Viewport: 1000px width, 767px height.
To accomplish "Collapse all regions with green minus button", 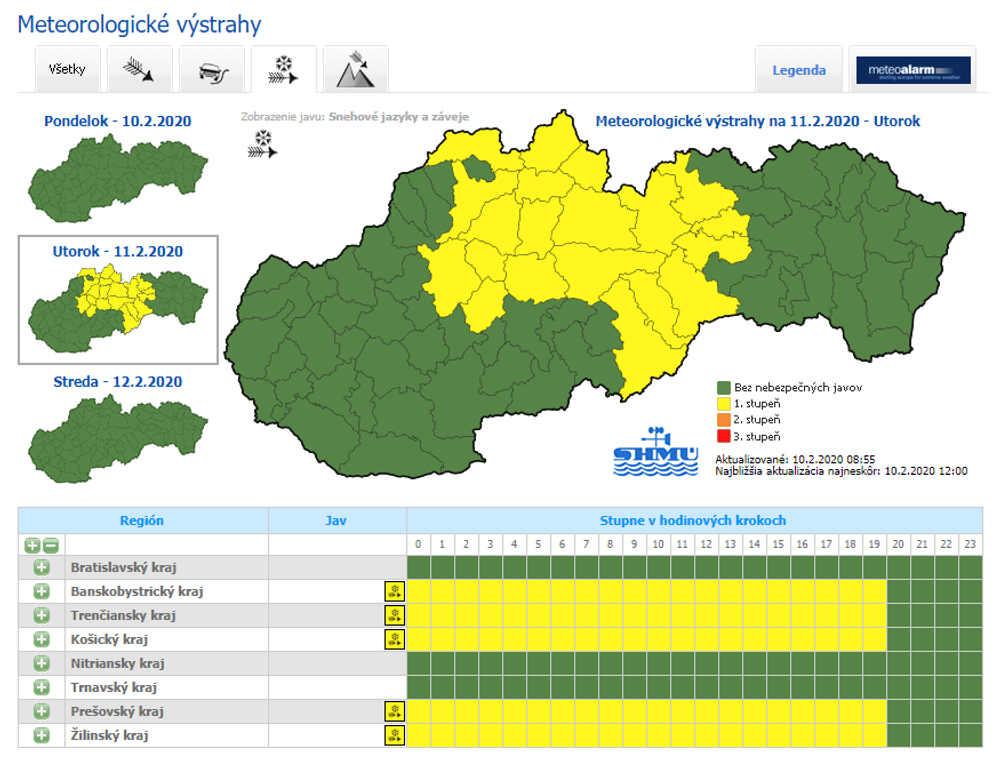I will tap(50, 546).
